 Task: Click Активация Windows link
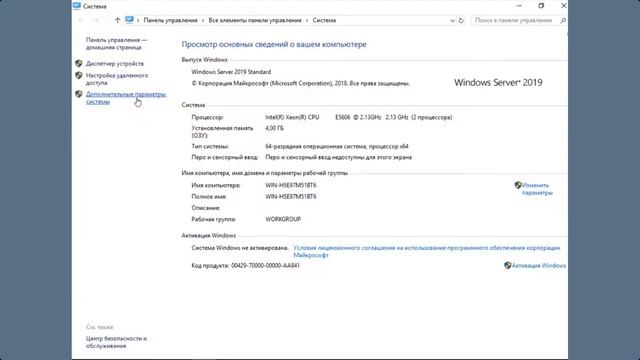pos(539,266)
